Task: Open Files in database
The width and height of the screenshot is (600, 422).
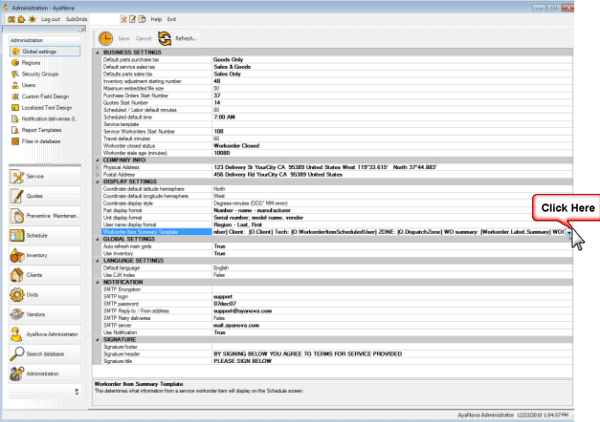Action: pyautogui.click(x=36, y=141)
